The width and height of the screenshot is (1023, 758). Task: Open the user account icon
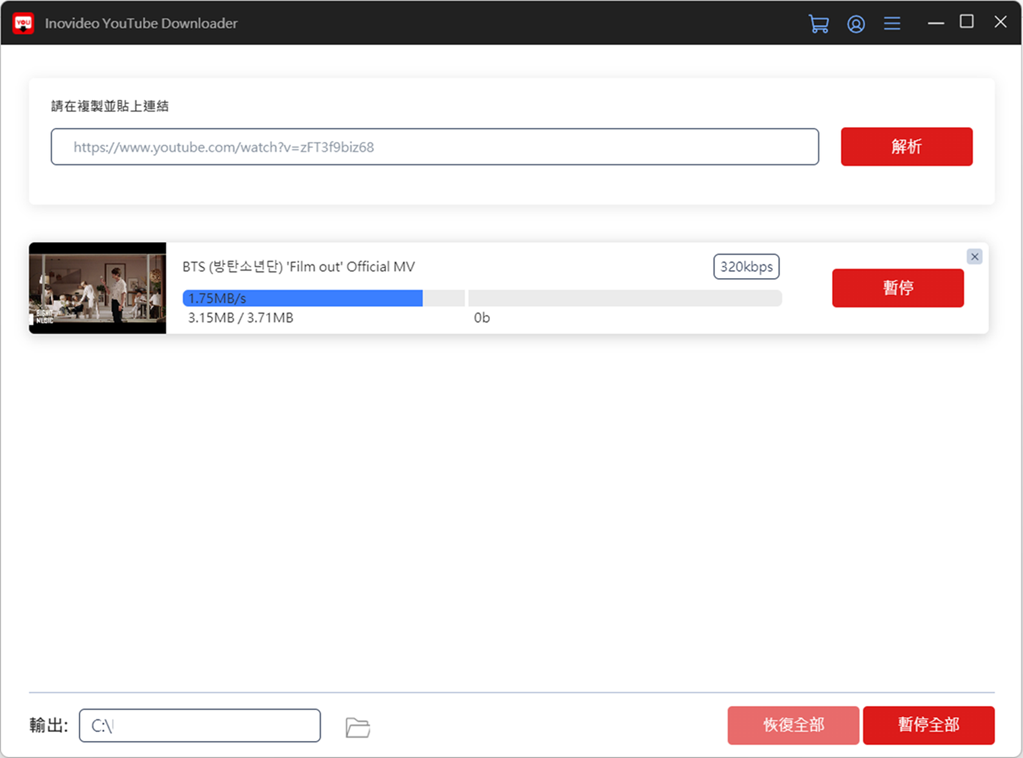856,24
